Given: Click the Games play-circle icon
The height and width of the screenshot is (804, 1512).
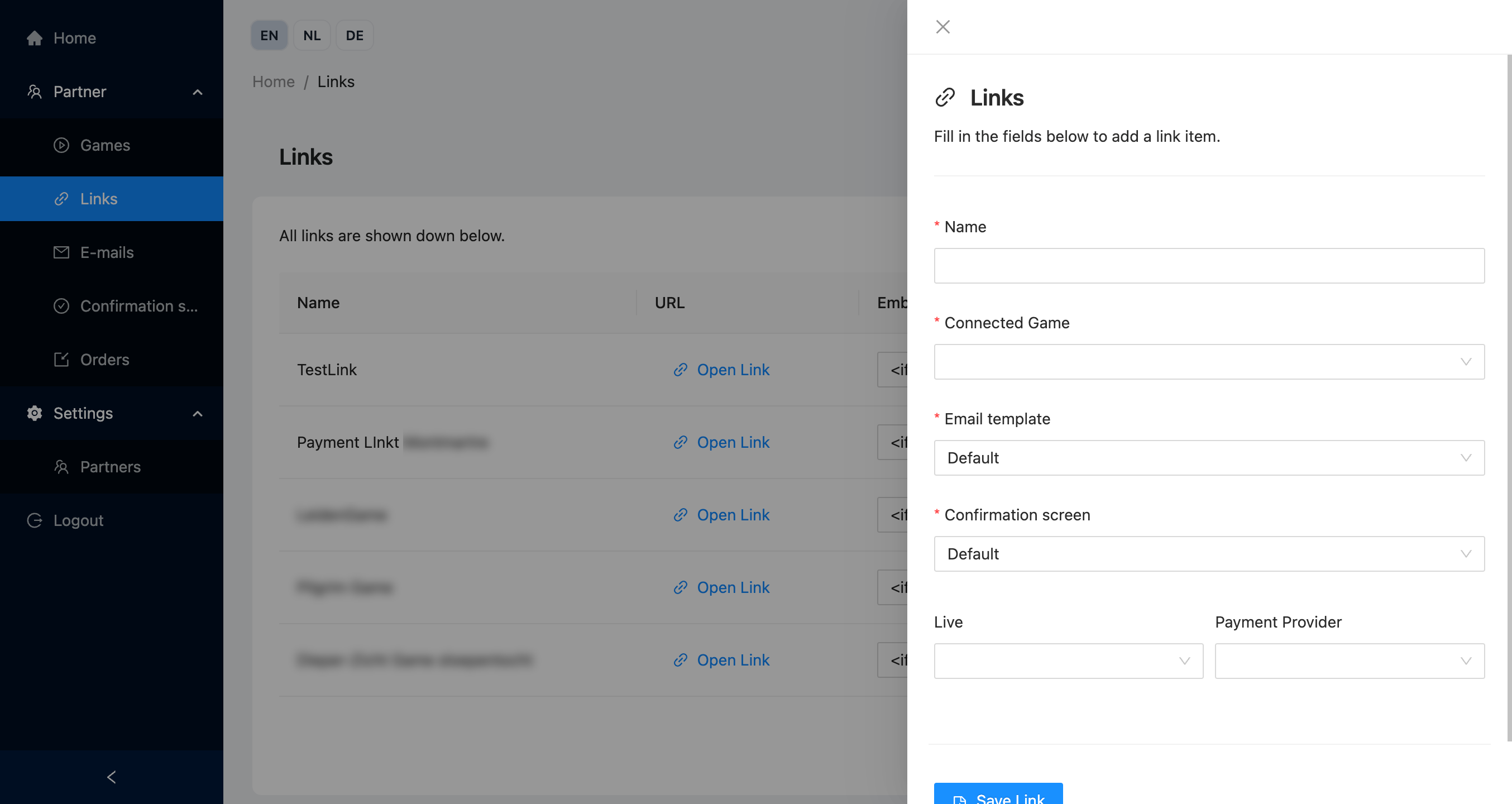Looking at the screenshot, I should click(61, 145).
